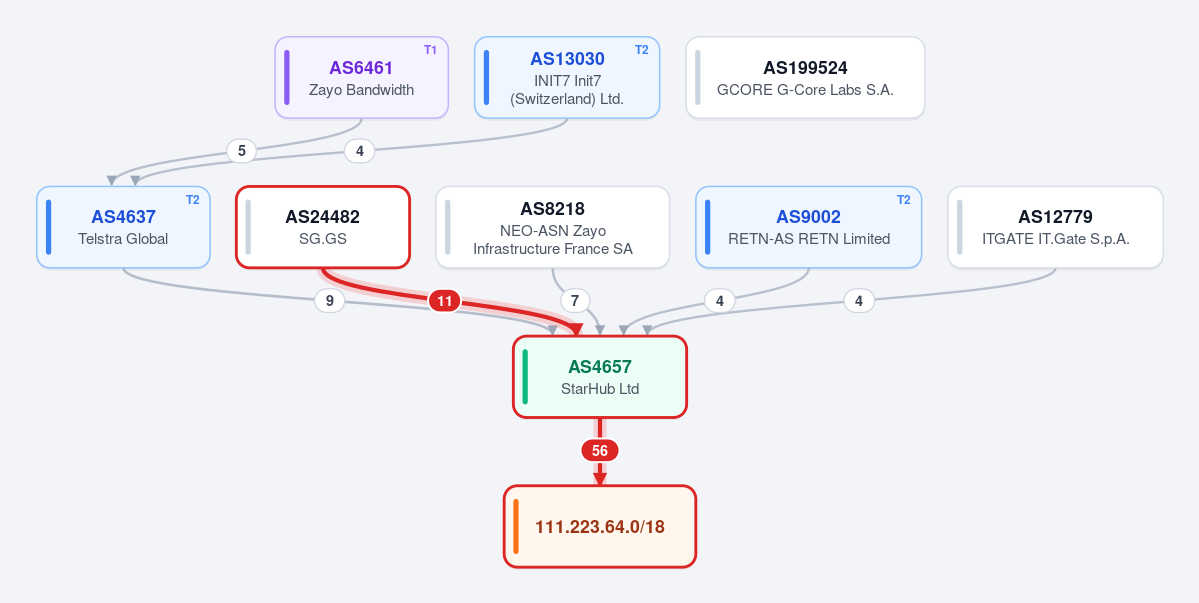Click the red edge label 56
The width and height of the screenshot is (1199, 603).
[x=600, y=451]
